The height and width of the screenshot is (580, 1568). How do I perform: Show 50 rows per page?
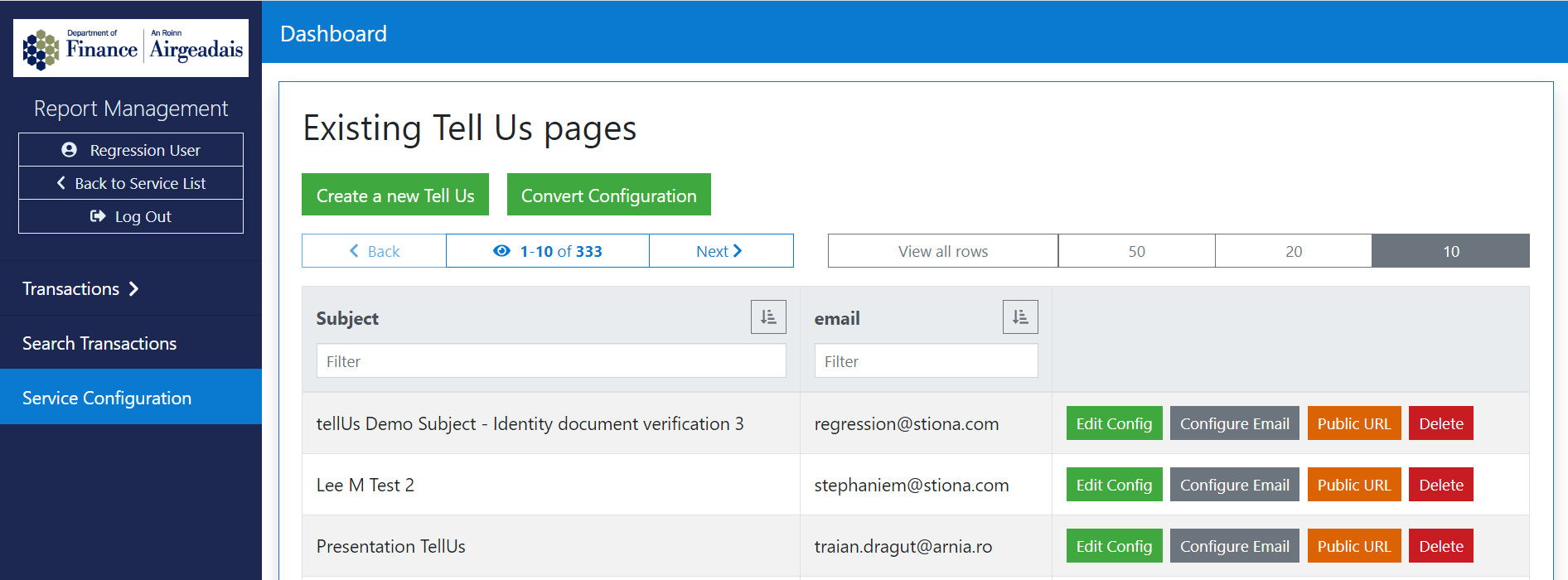point(1136,251)
